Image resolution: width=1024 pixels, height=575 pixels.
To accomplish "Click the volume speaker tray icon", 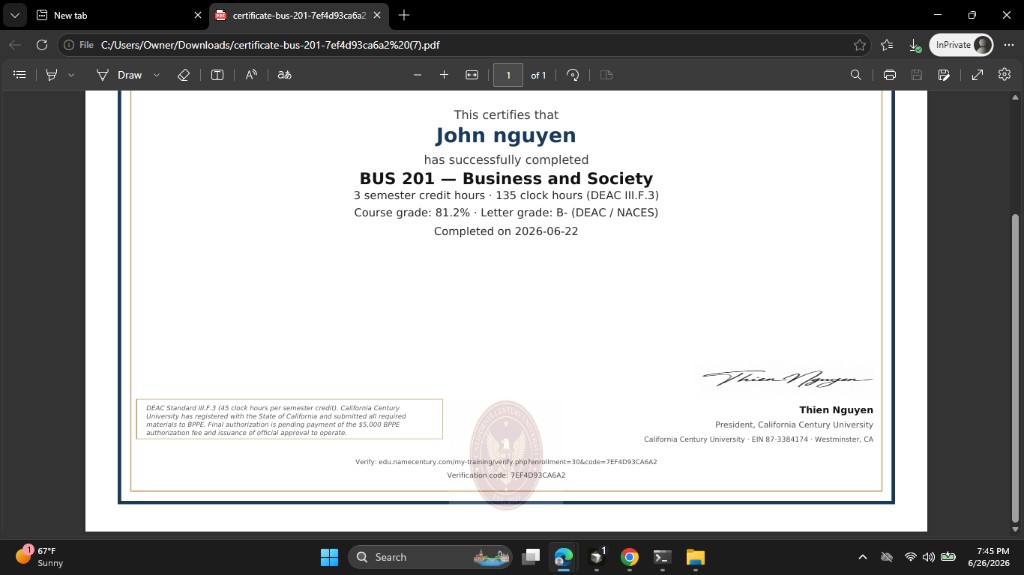I will click(x=929, y=557).
